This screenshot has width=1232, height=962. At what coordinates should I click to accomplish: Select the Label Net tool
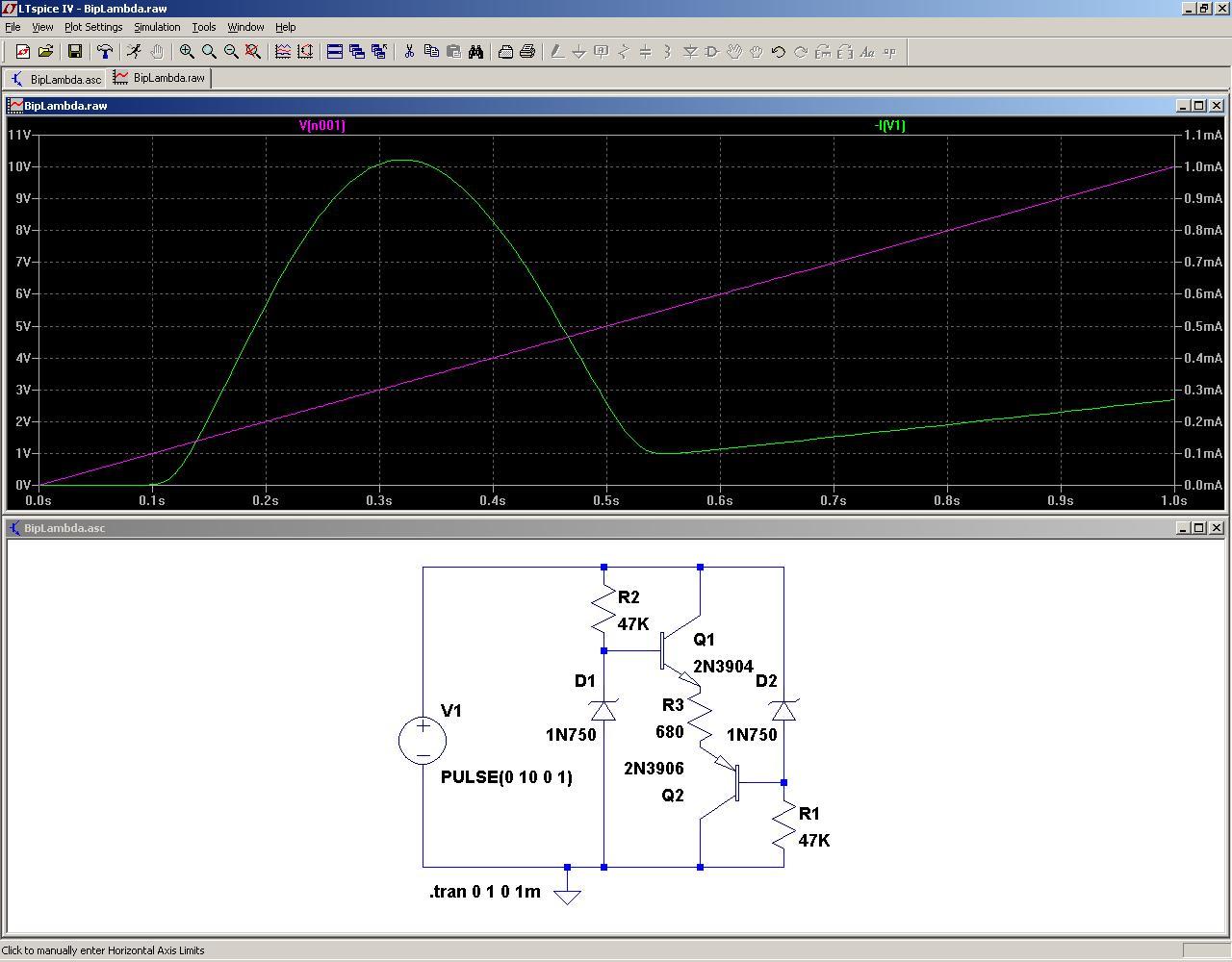[x=601, y=52]
